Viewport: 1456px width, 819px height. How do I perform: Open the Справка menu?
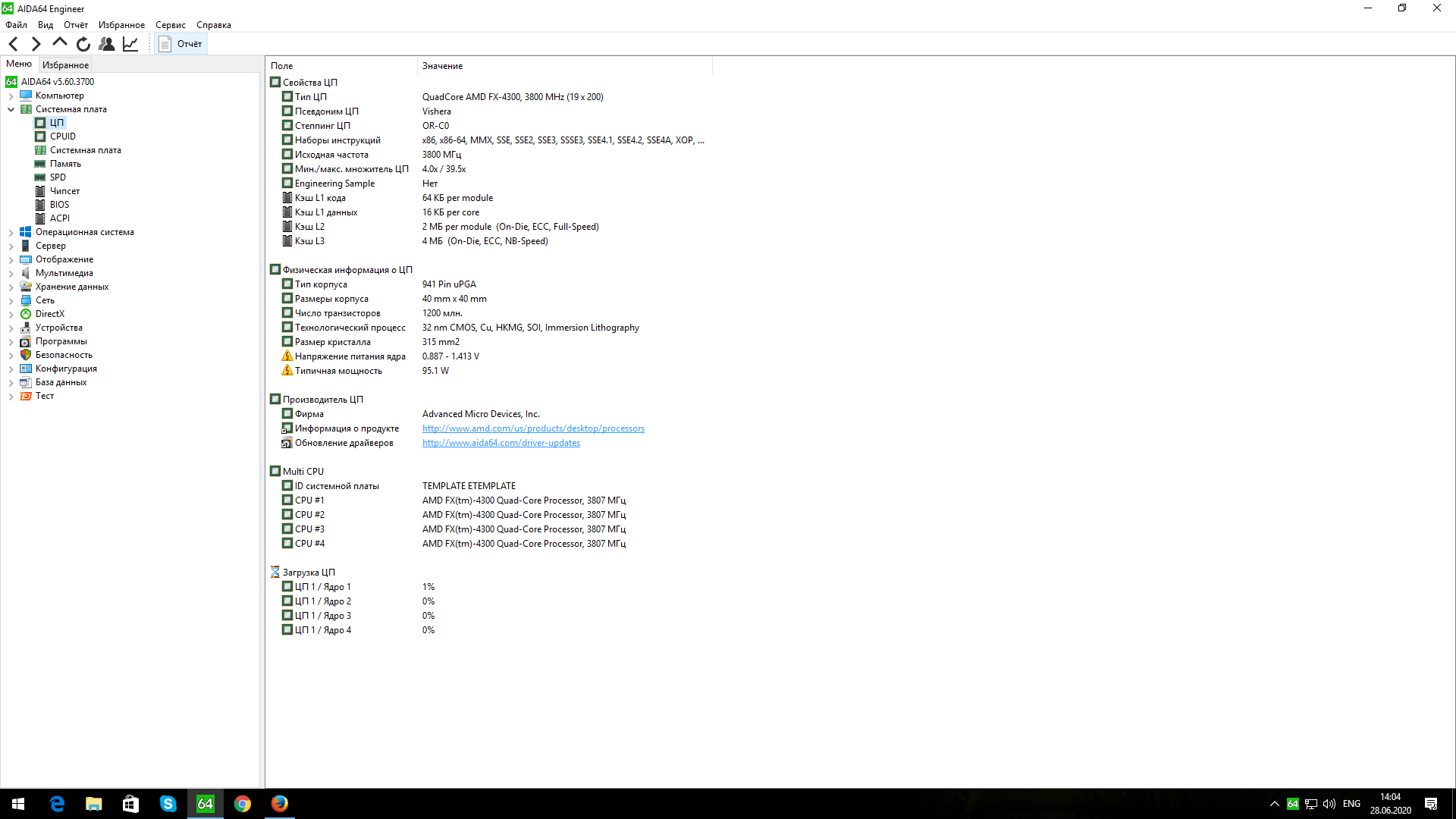(214, 25)
